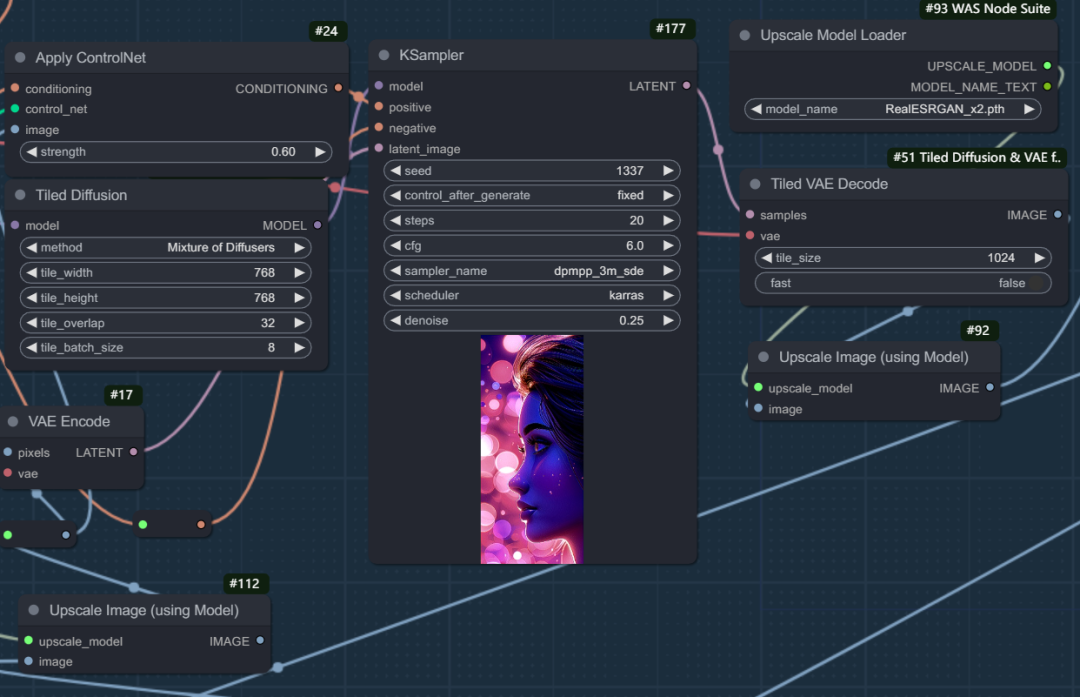Click the KSampler preview image thumbnail
1080x697 pixels.
coord(532,449)
